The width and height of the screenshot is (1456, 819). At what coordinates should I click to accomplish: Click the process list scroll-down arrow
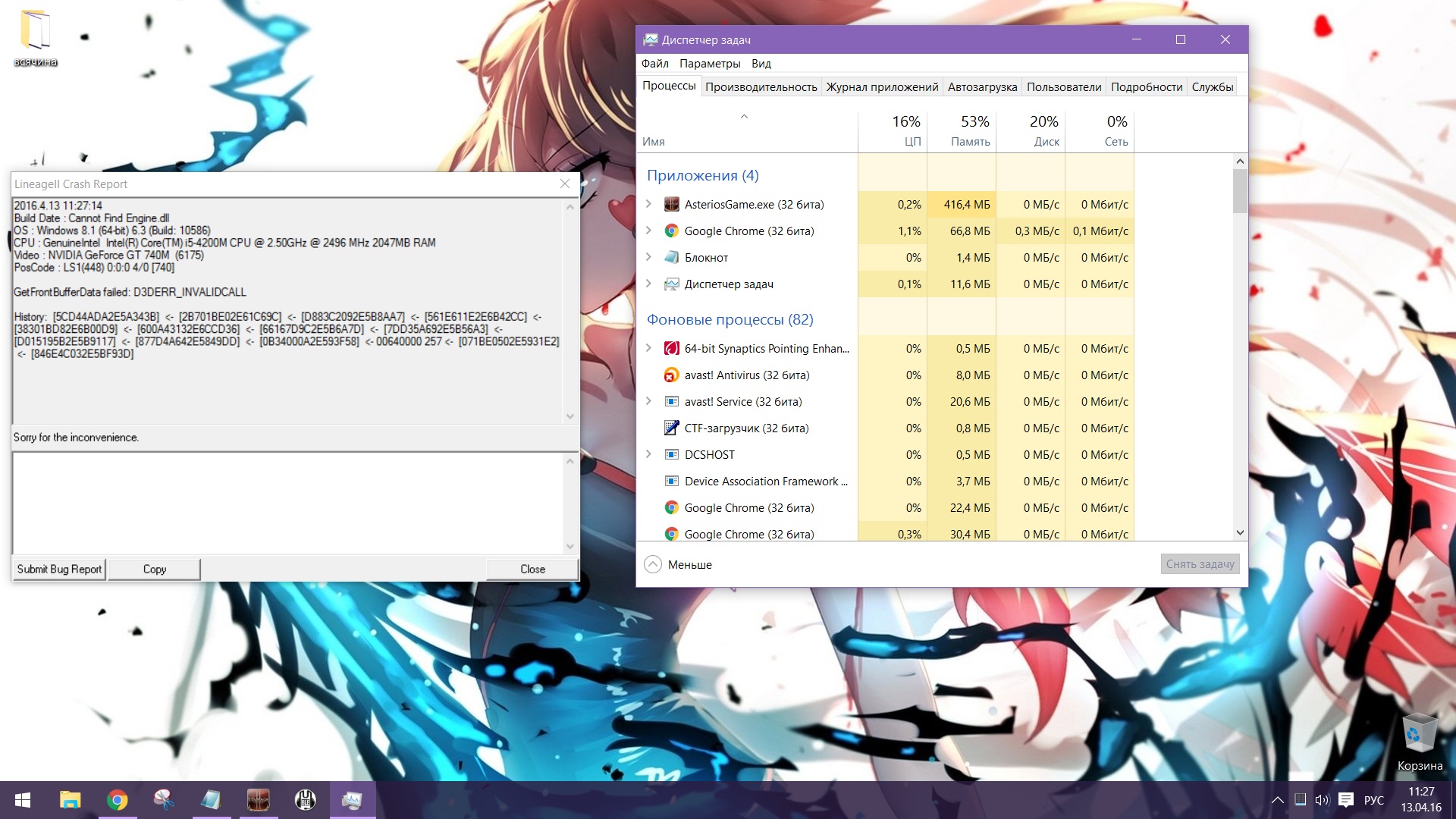[1240, 533]
